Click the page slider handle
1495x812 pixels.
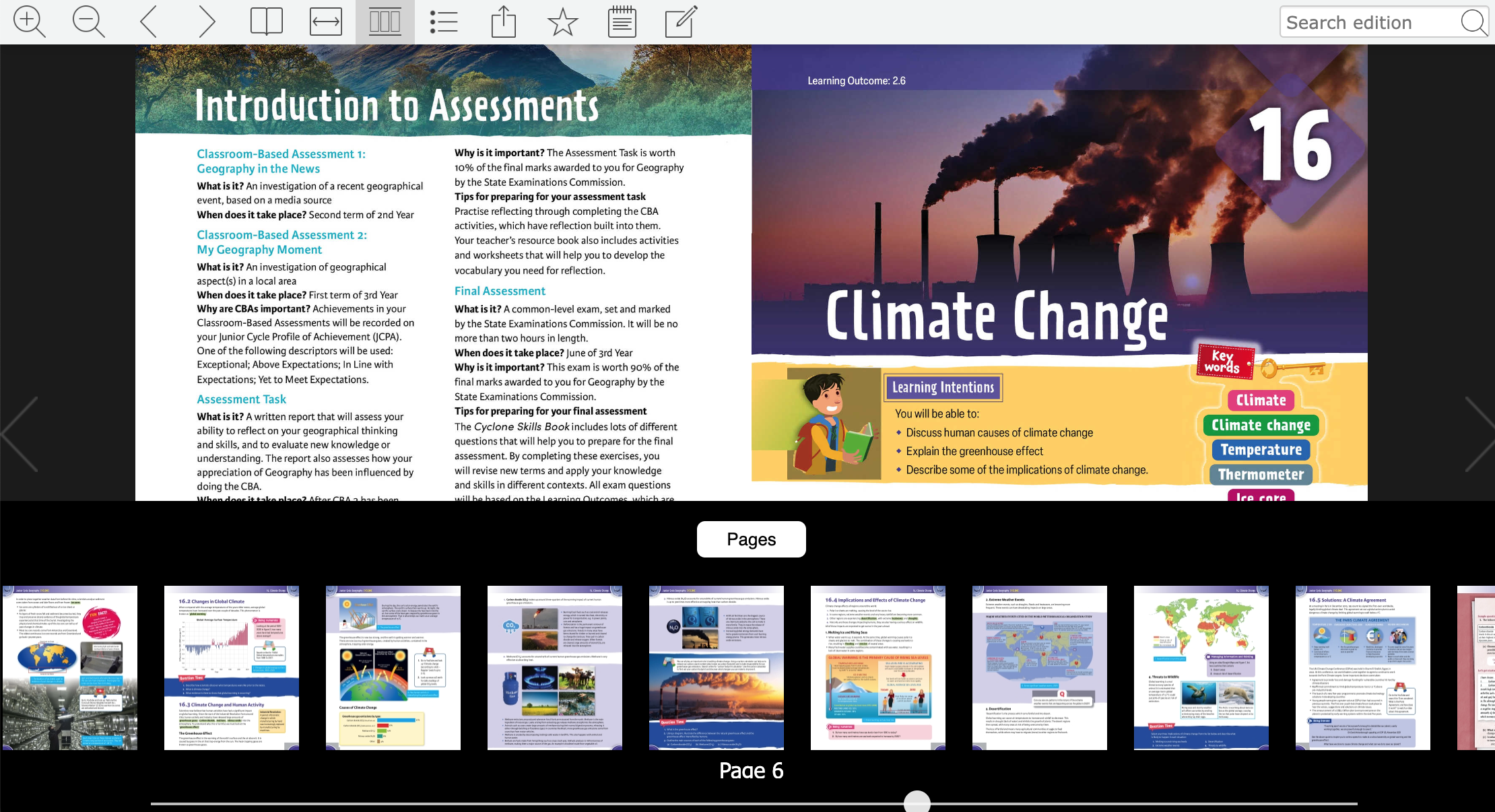917,803
